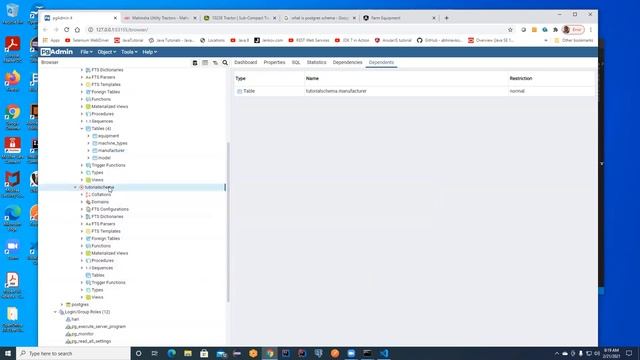Collapse the Tables (4) node
Viewport: 640px width, 360px height.
coord(82,129)
